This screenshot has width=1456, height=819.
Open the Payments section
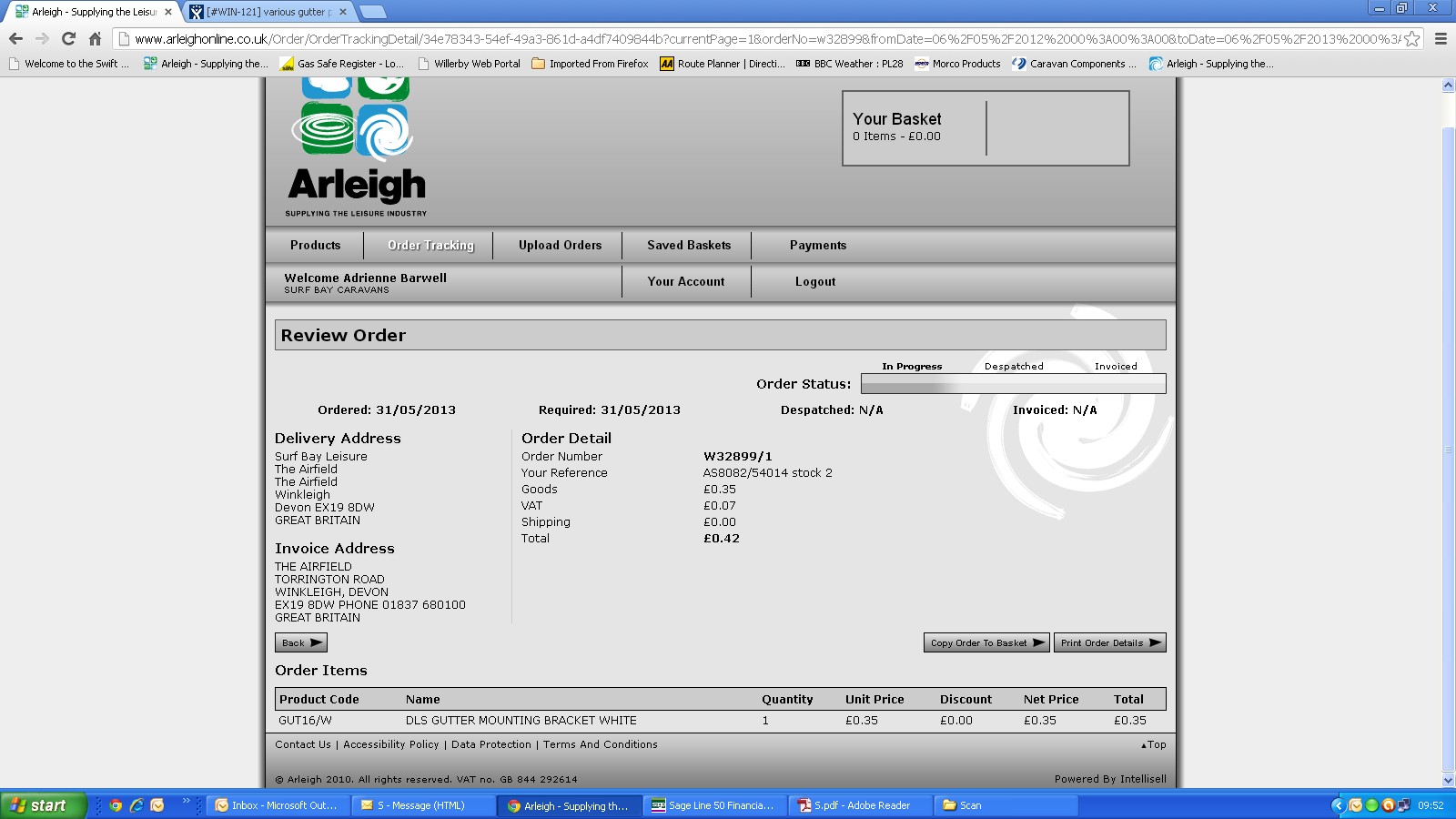pyautogui.click(x=818, y=246)
